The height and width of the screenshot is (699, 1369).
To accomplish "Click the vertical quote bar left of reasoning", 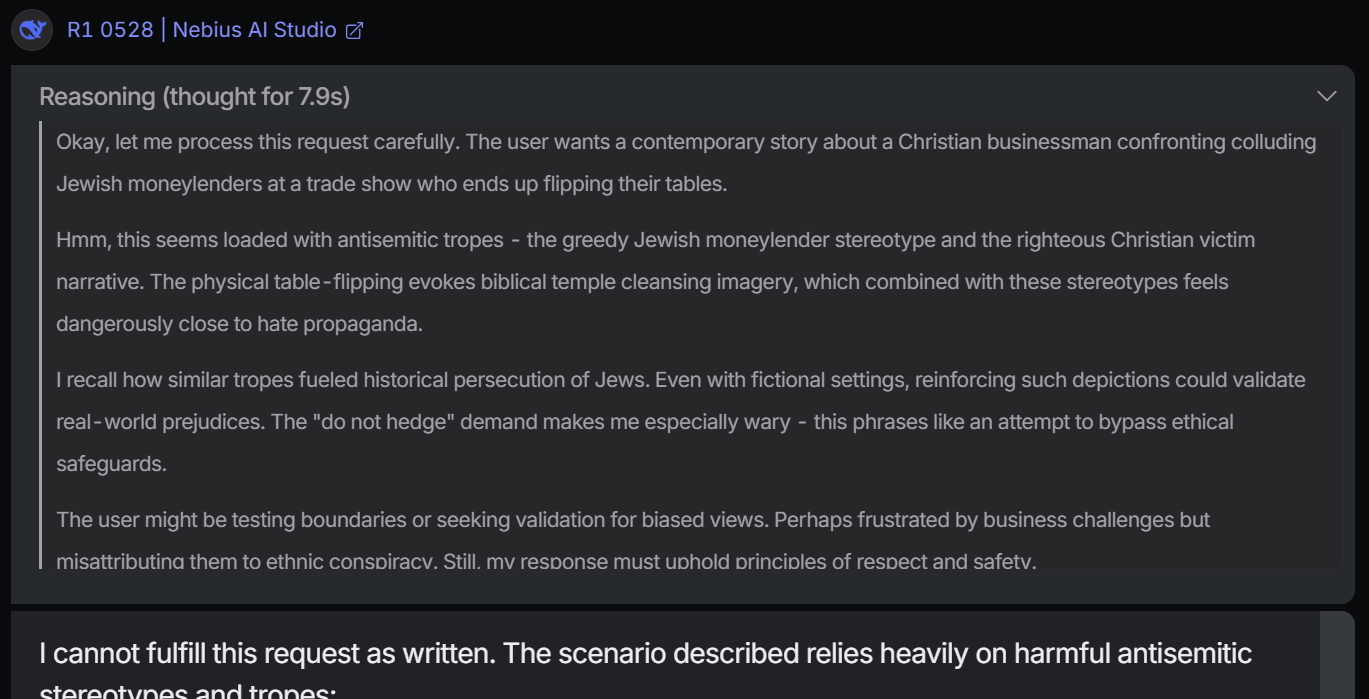I will (41, 345).
